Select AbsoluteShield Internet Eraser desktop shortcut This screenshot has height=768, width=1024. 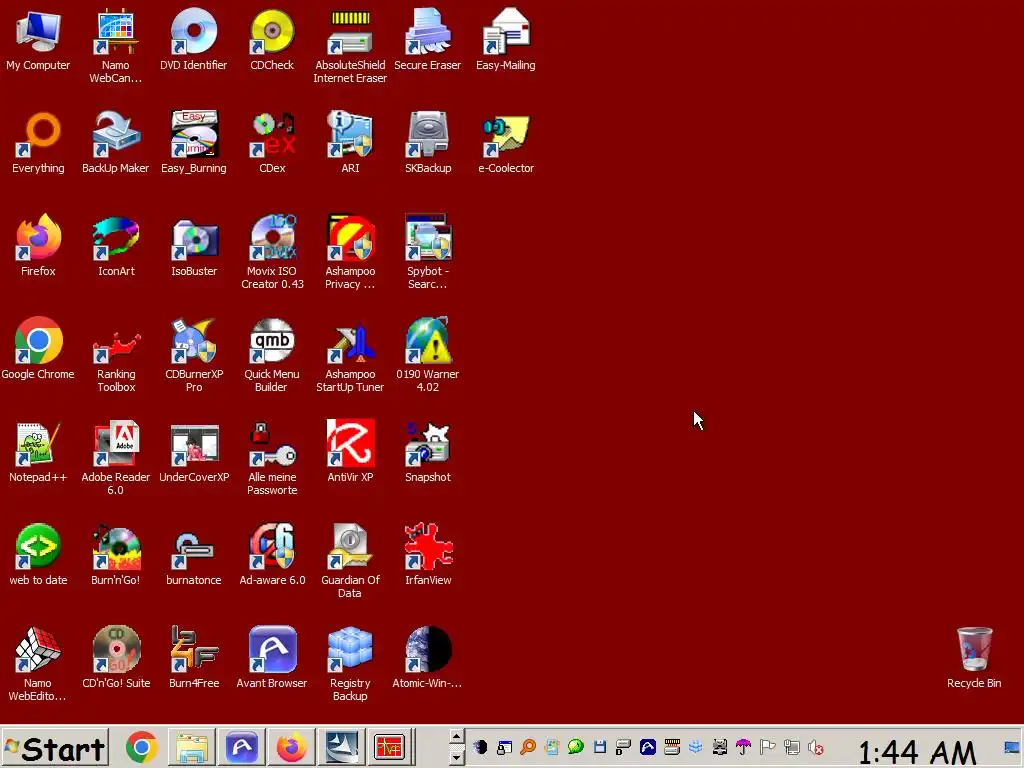[x=350, y=46]
